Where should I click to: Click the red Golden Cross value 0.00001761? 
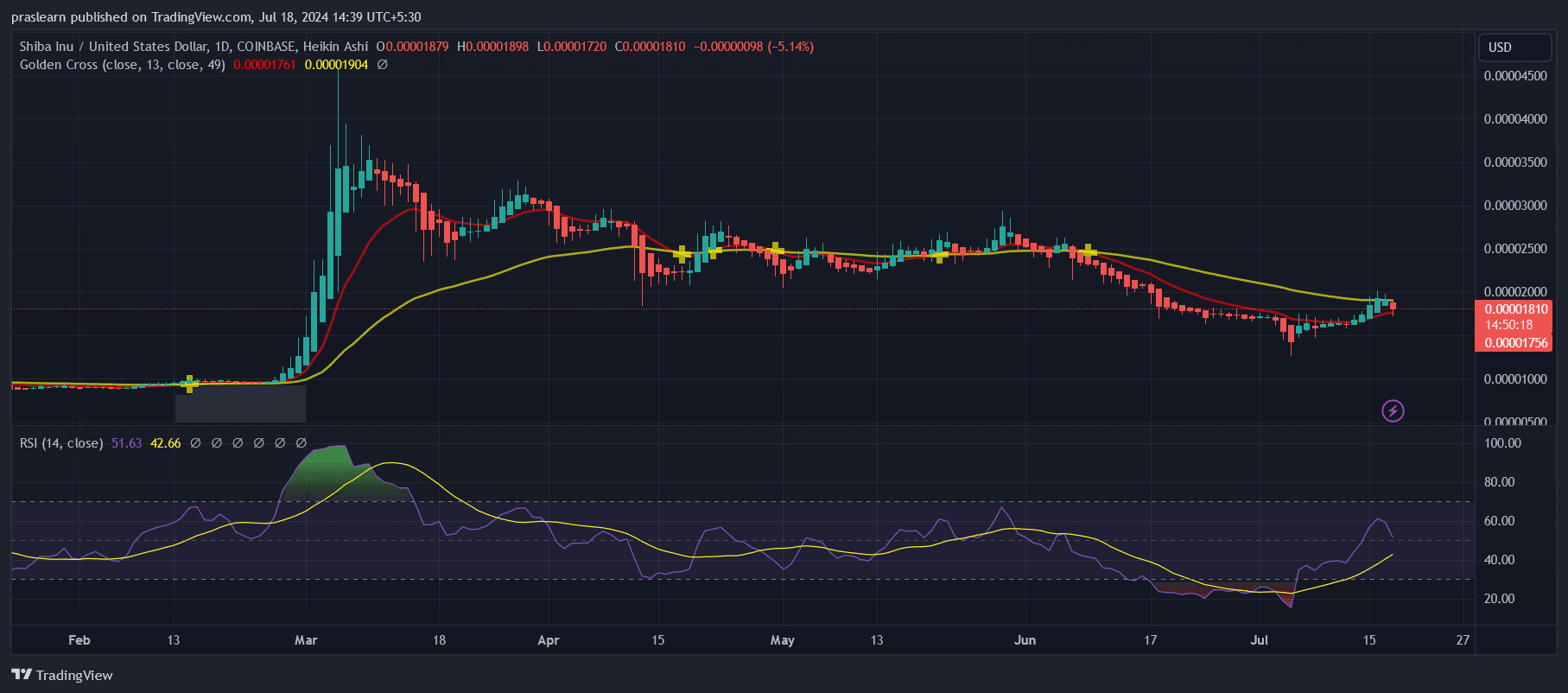click(264, 65)
